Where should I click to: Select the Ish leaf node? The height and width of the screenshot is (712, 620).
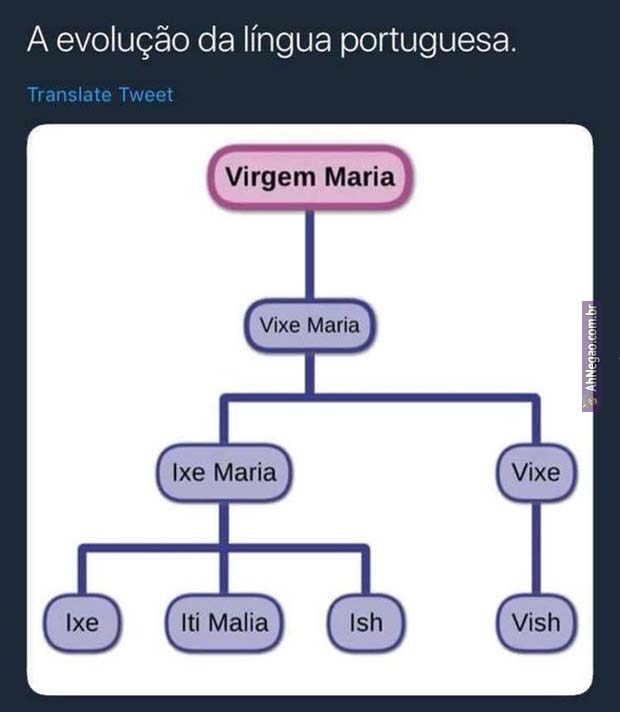point(366,622)
